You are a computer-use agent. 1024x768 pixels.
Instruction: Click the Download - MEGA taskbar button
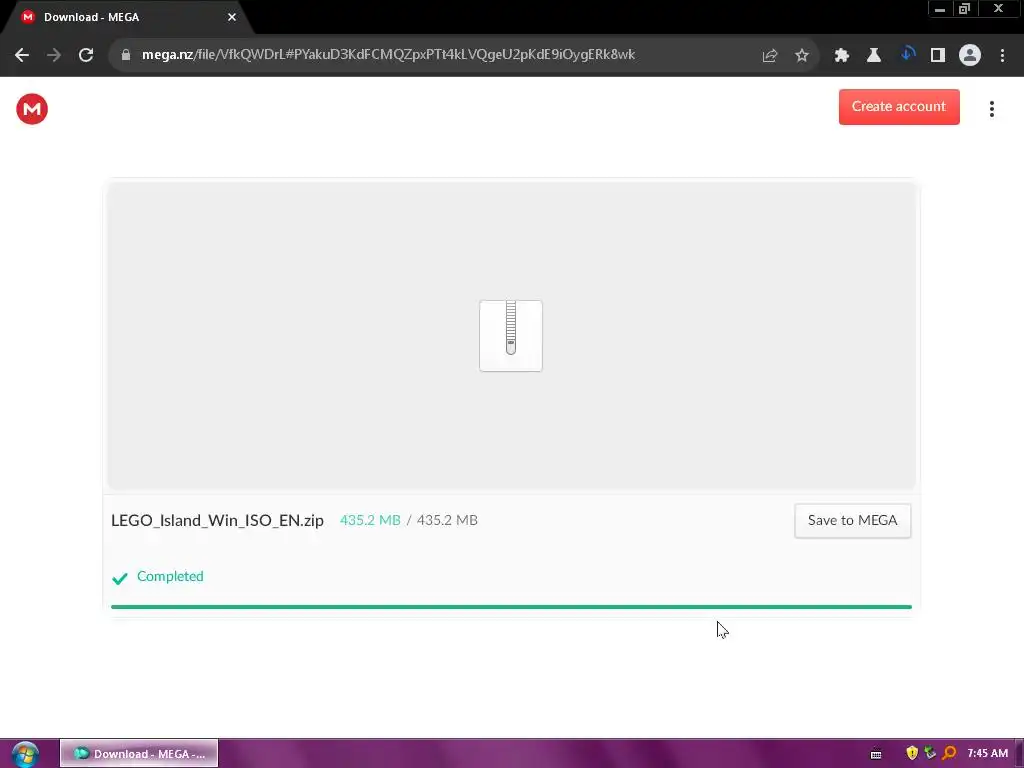pos(139,754)
